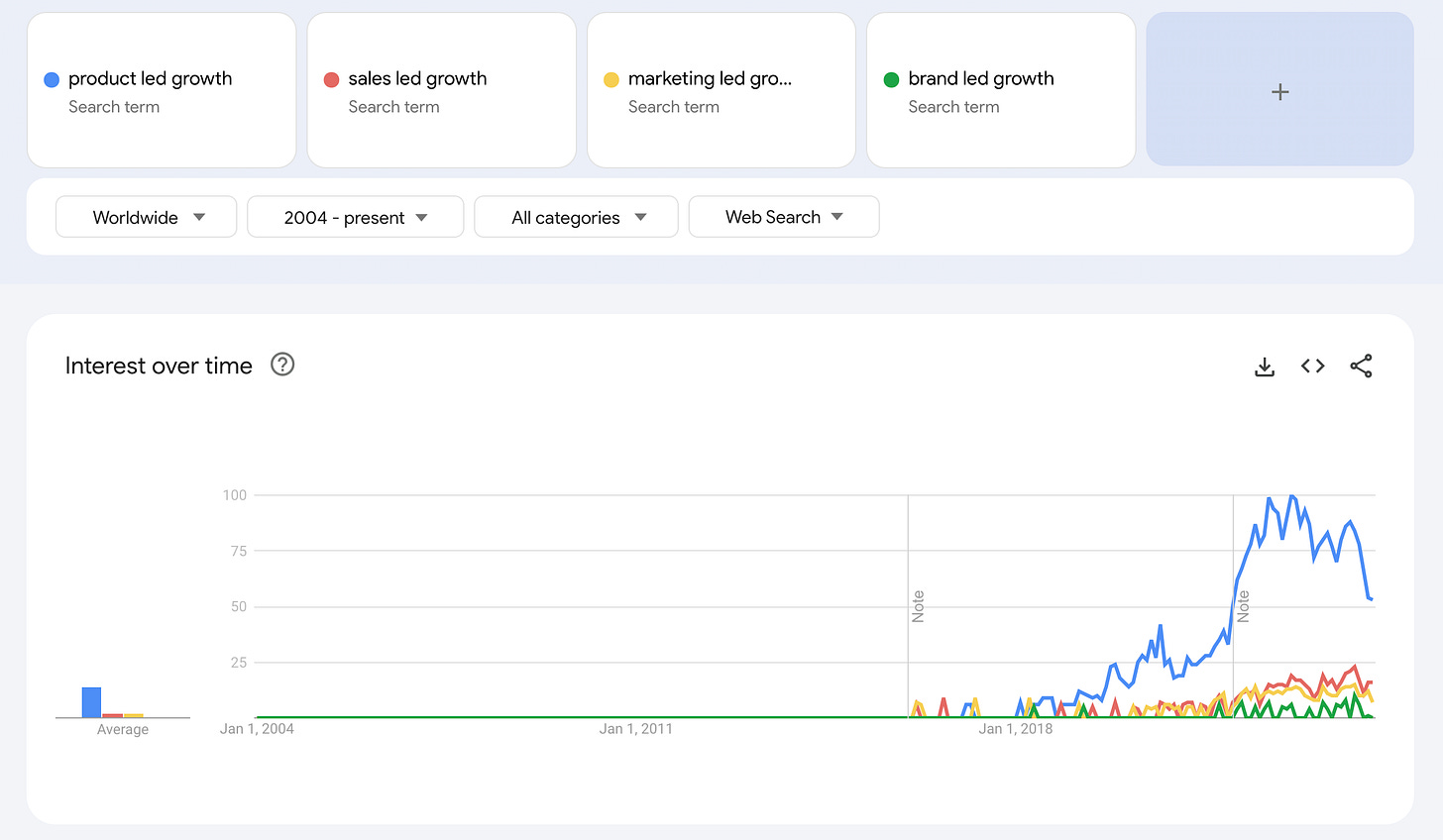Expand the 2004 - present time range
This screenshot has width=1443, height=840.
(x=355, y=217)
